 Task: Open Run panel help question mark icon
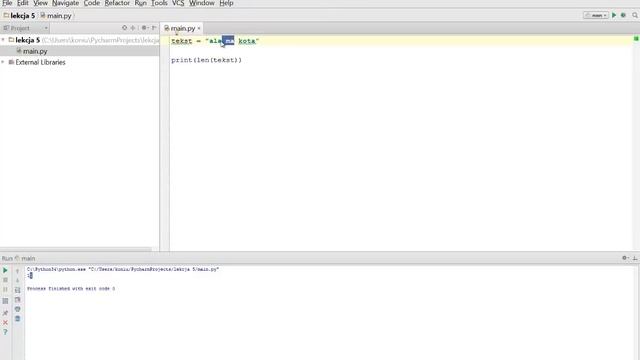pos(5,332)
